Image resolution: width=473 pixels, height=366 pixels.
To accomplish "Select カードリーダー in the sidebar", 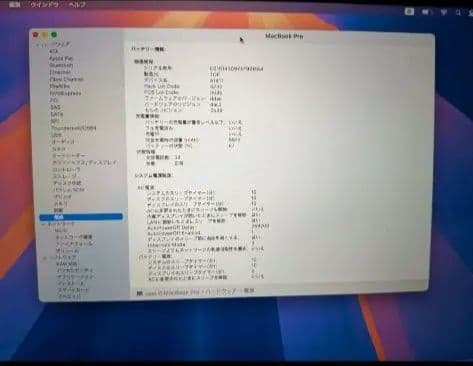I will pyautogui.click(x=69, y=156).
